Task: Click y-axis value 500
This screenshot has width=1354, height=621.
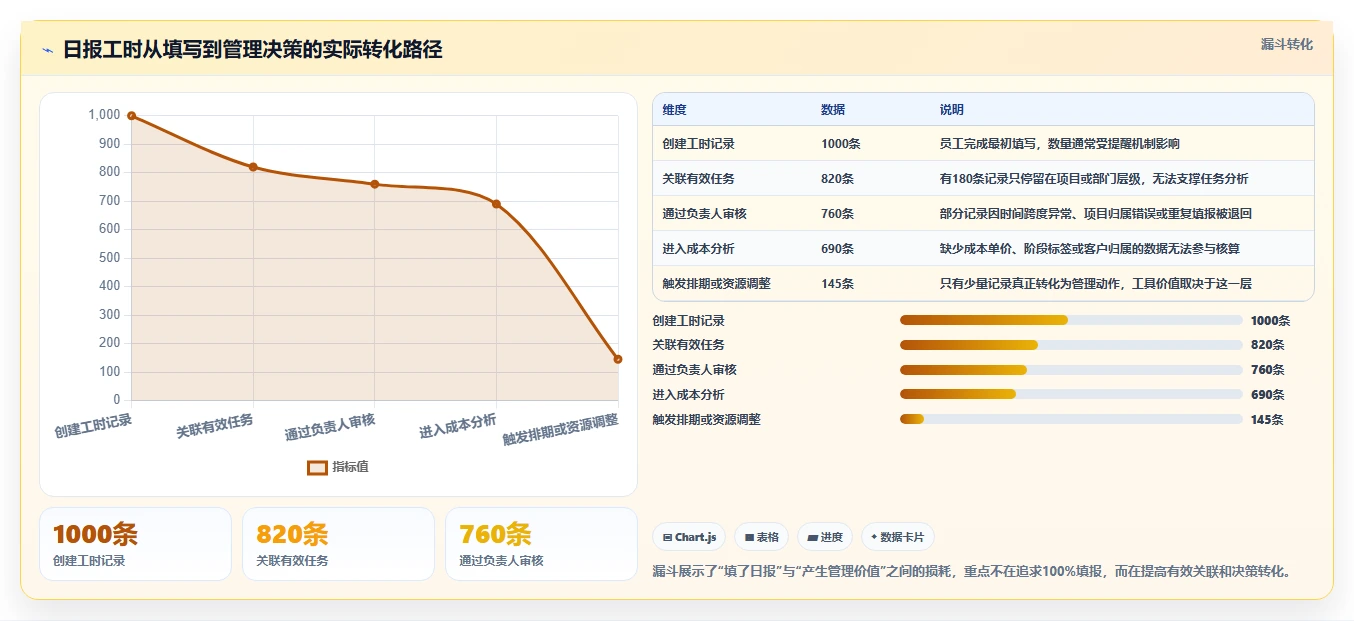Action: coord(110,258)
